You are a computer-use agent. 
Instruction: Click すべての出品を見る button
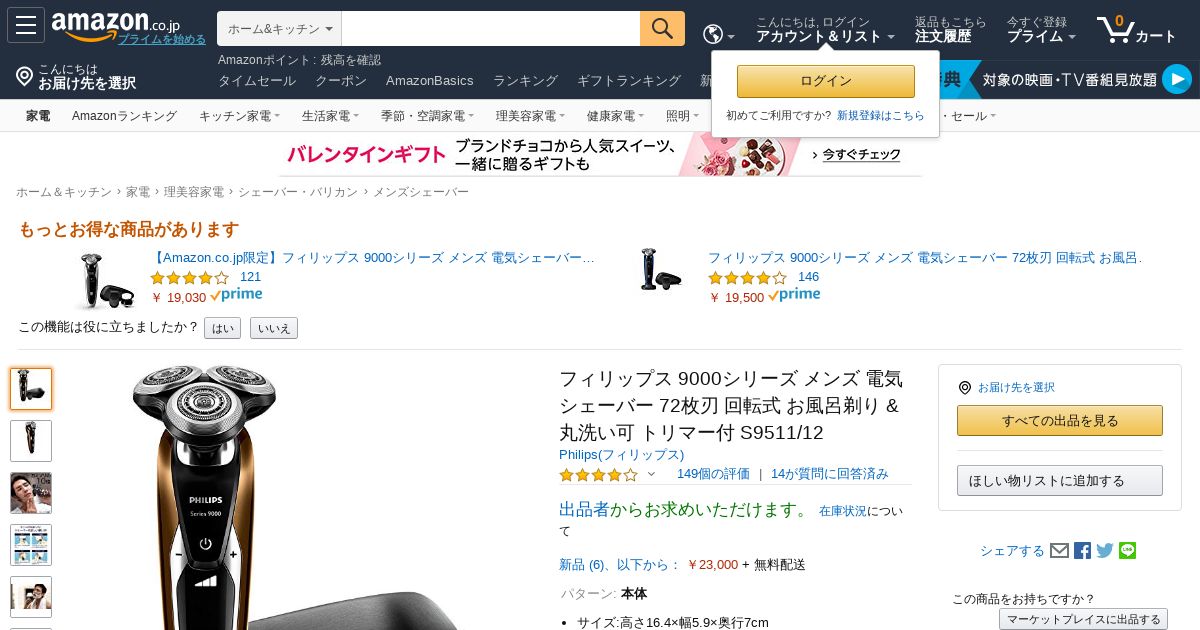coord(1060,421)
